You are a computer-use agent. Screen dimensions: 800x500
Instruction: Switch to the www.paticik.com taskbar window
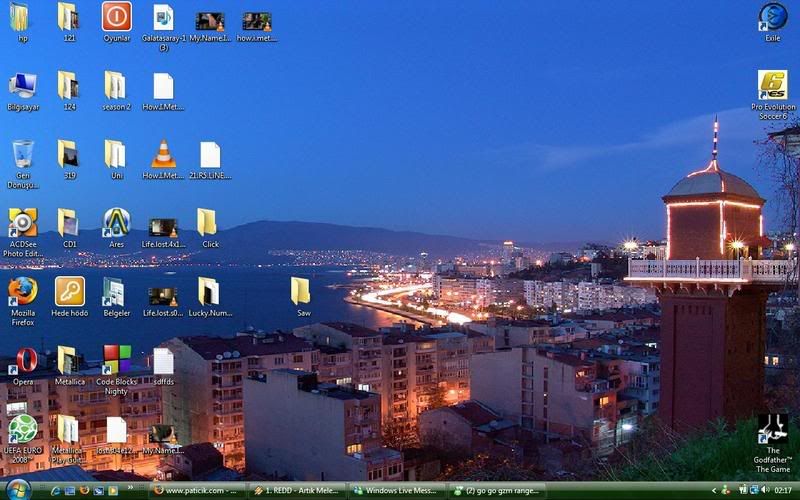click(x=195, y=491)
